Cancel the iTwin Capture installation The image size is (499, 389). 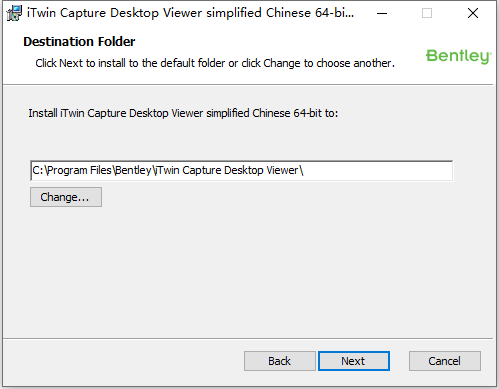[445, 361]
